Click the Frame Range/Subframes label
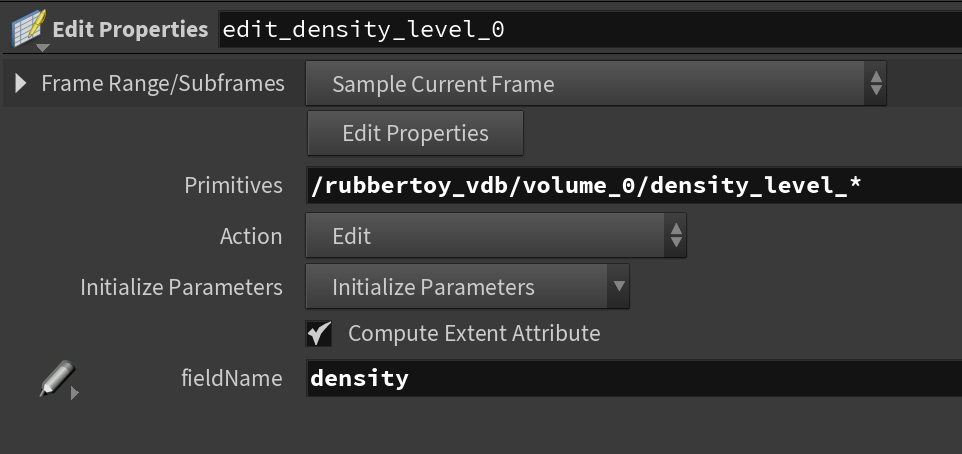 point(163,84)
